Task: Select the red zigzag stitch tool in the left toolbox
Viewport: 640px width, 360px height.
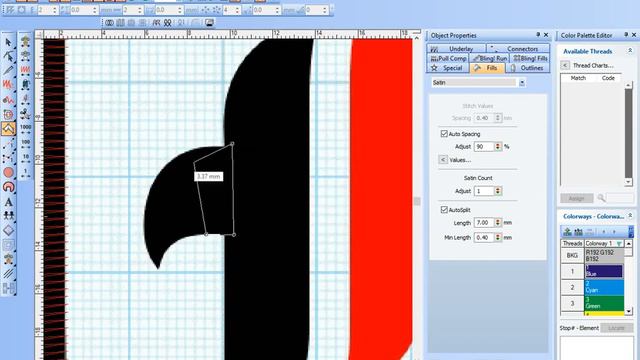Action: point(8,85)
